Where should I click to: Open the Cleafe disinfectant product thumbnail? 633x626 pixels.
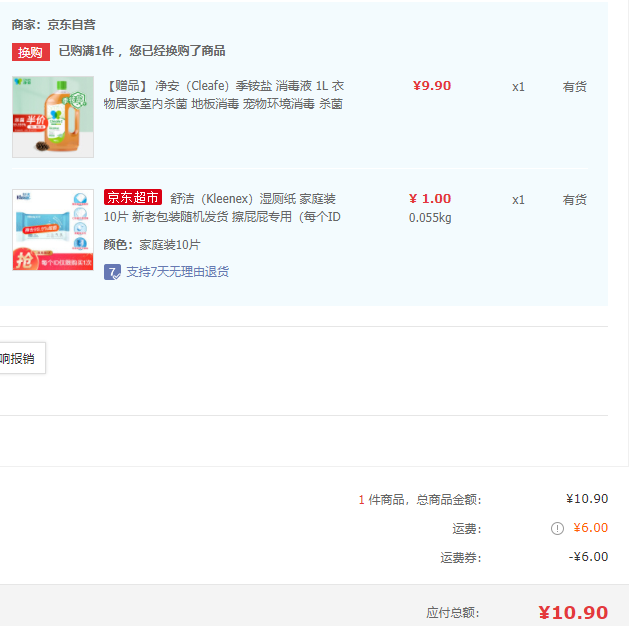click(x=53, y=117)
